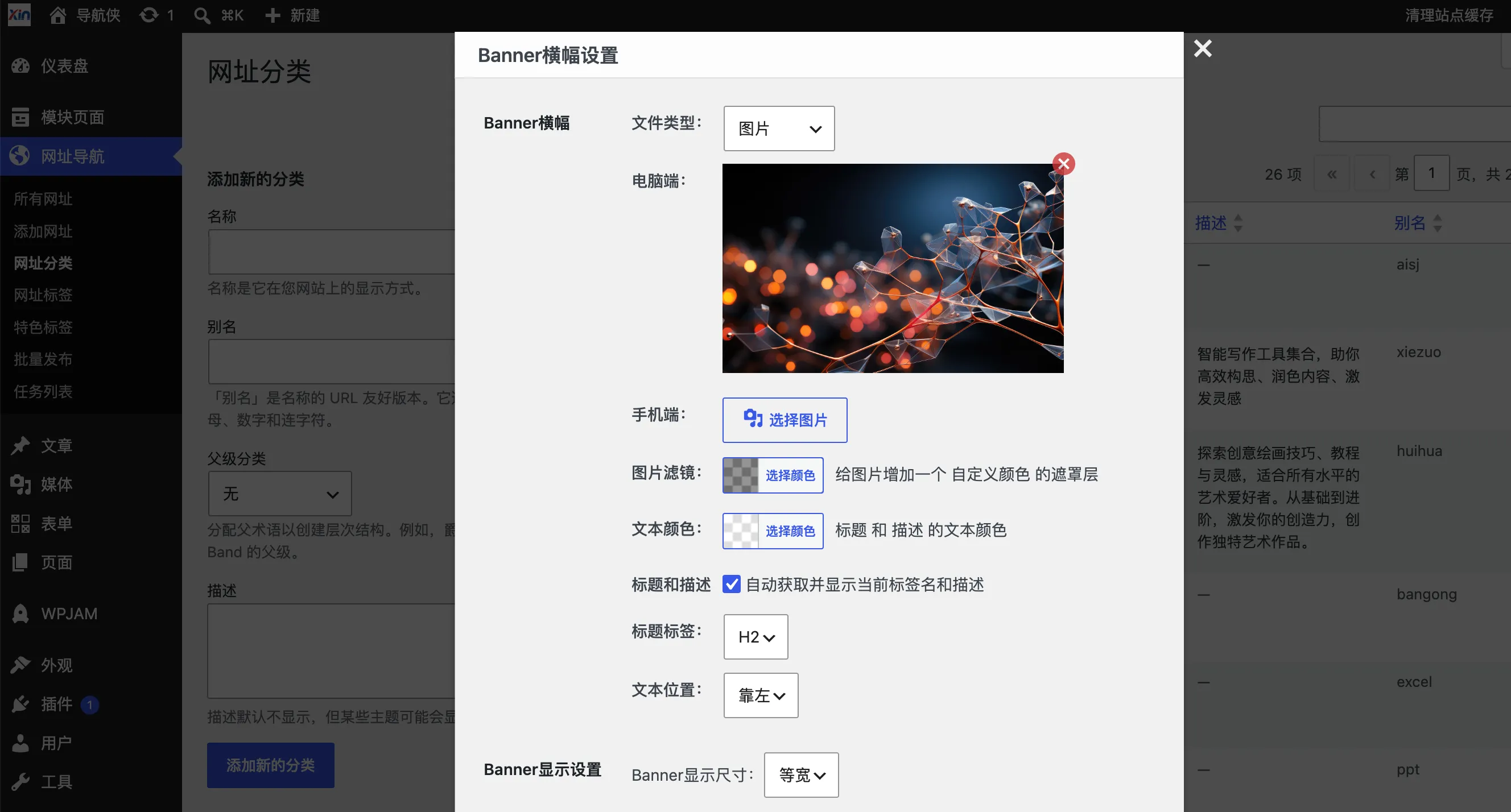This screenshot has width=1511, height=812.
Task: Click the 模块页面 icon
Action: 20,117
